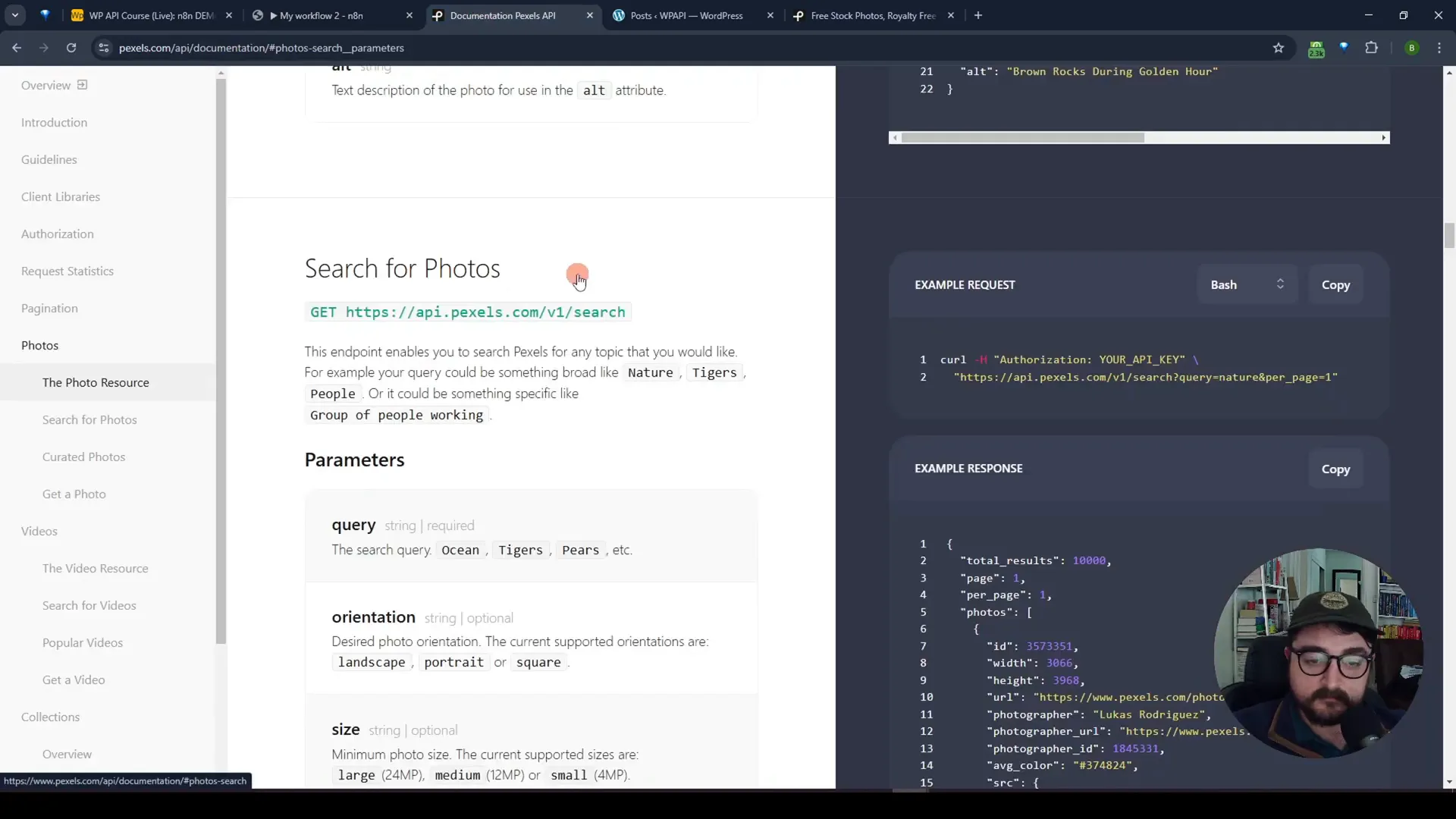
Task: Switch to Free Stock Photos tab
Action: pyautogui.click(x=872, y=15)
